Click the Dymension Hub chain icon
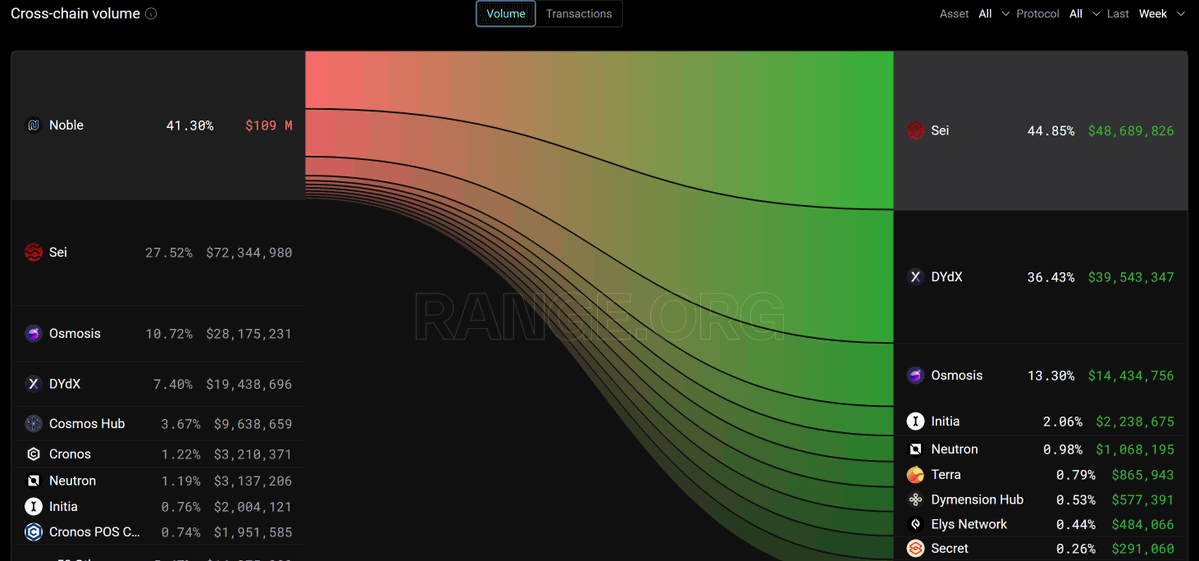Viewport: 1199px width, 561px height. [x=915, y=500]
